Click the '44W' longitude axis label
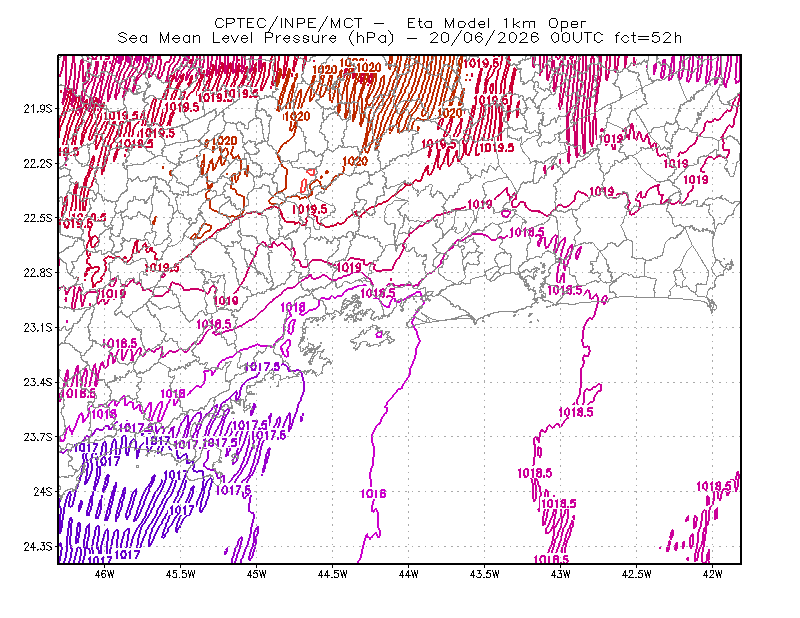Viewport: 800px width, 618px height. pyautogui.click(x=409, y=574)
